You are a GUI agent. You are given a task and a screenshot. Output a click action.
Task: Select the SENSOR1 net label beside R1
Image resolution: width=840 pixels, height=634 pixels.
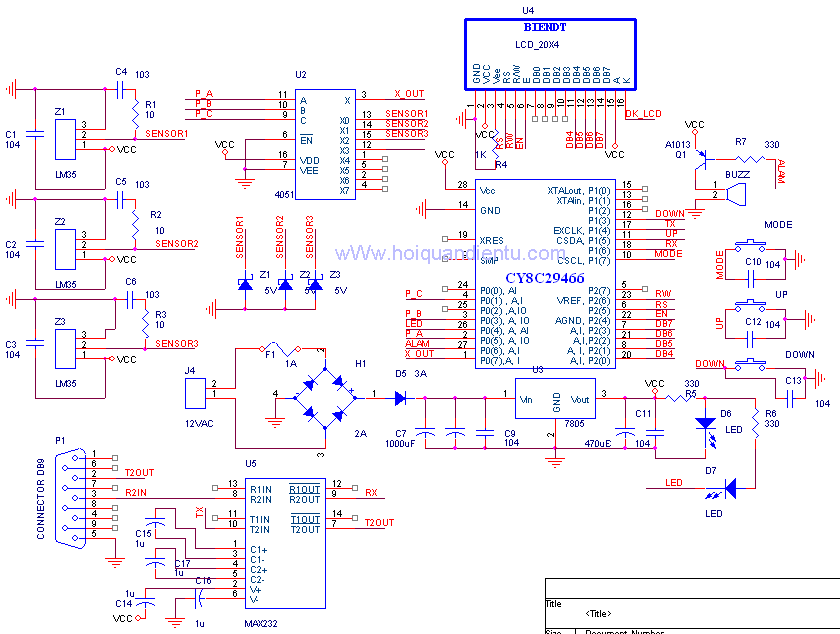pyautogui.click(x=167, y=133)
